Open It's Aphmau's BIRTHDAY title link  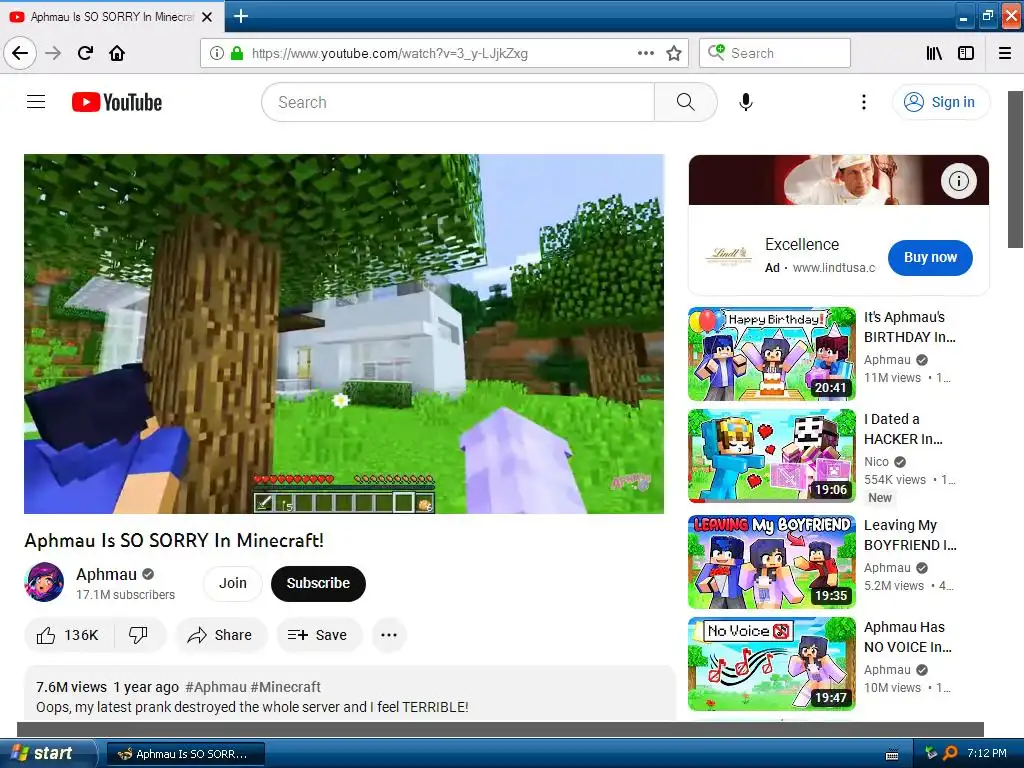910,327
